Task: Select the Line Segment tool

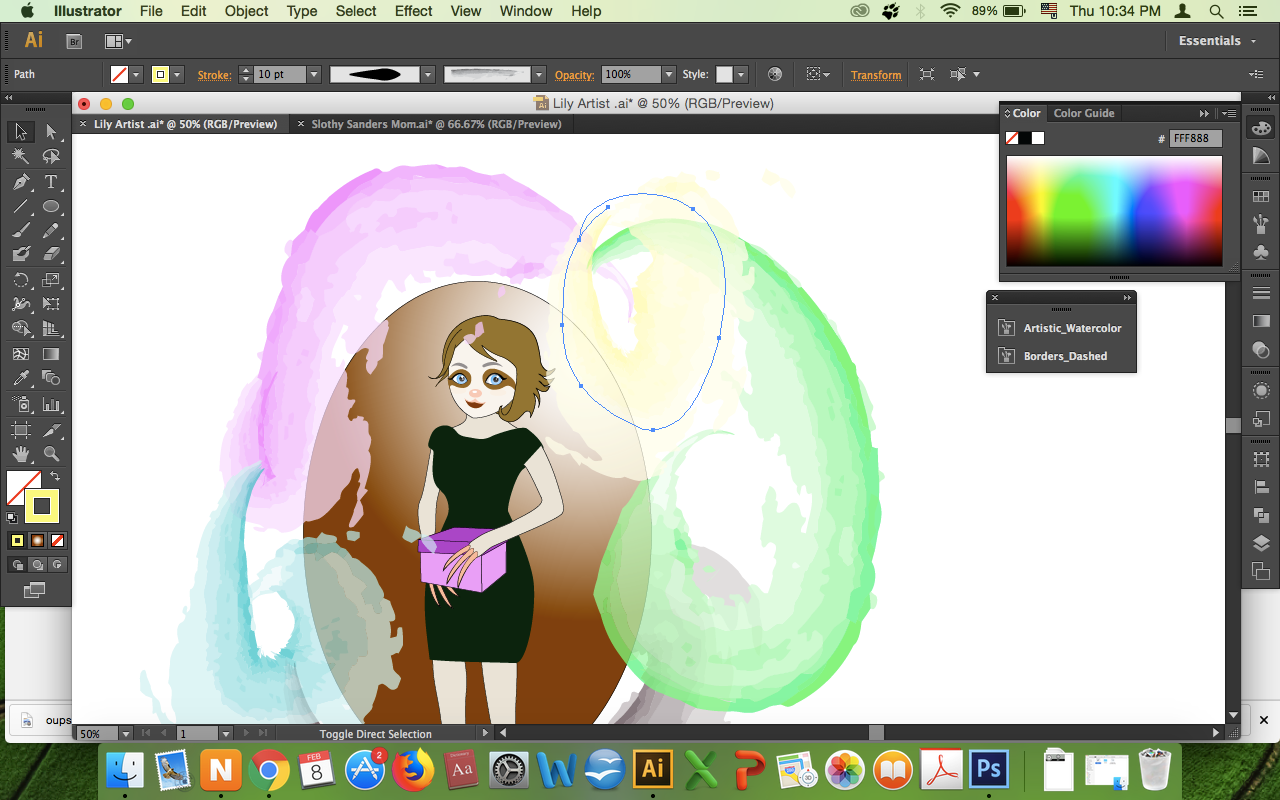Action: [x=20, y=207]
